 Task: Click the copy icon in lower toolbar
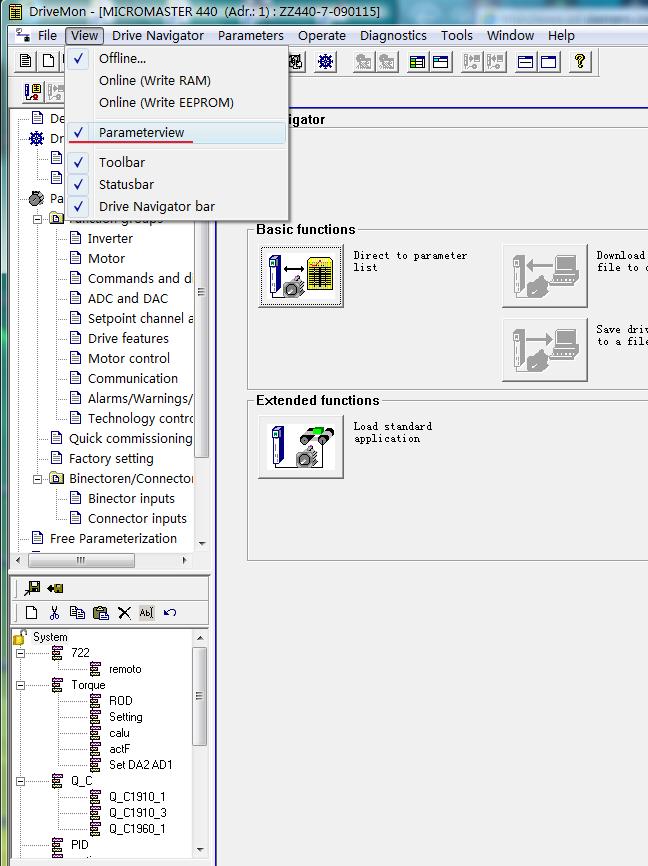(77, 612)
